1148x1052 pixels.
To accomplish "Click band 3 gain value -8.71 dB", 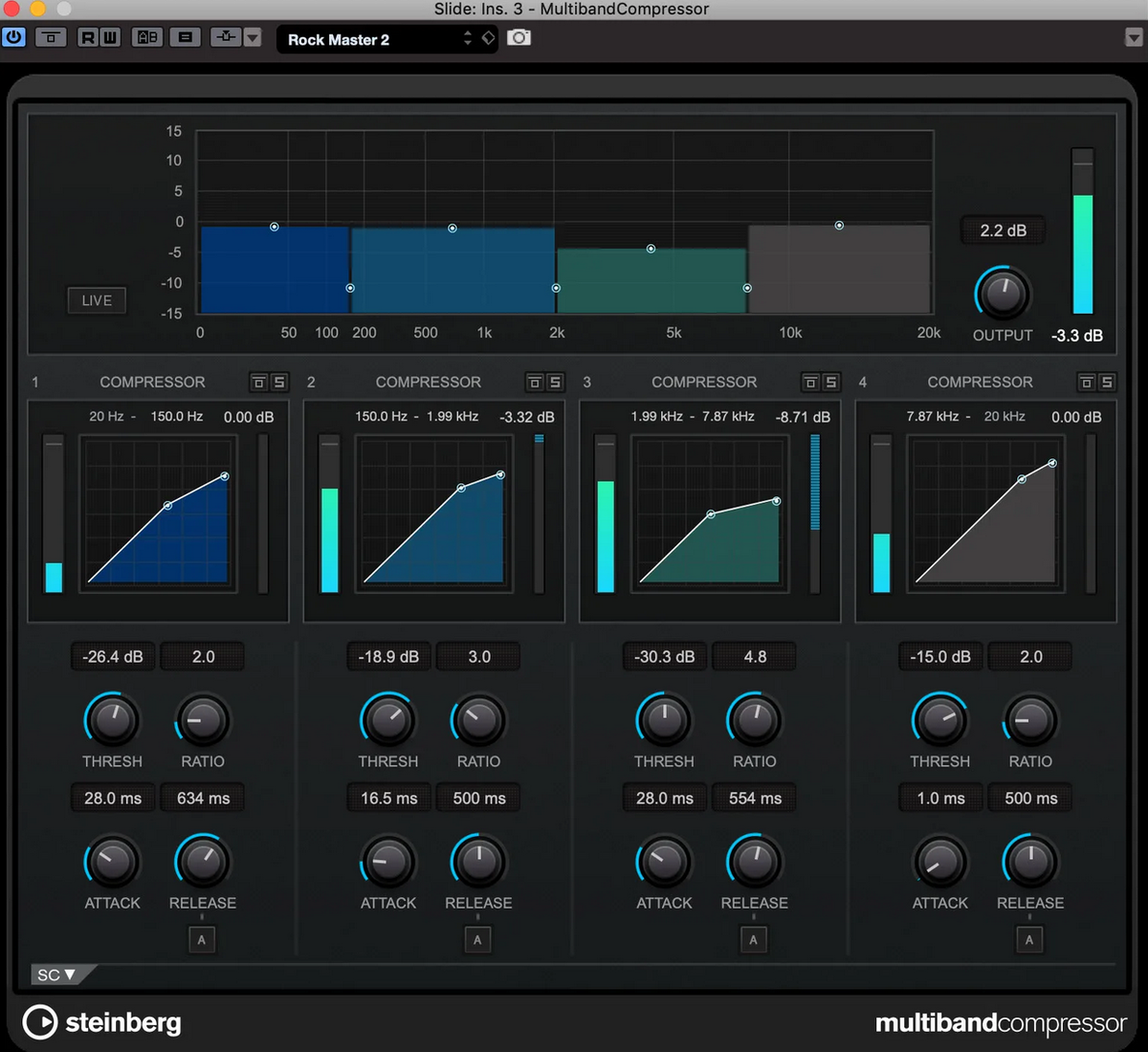I will [803, 417].
